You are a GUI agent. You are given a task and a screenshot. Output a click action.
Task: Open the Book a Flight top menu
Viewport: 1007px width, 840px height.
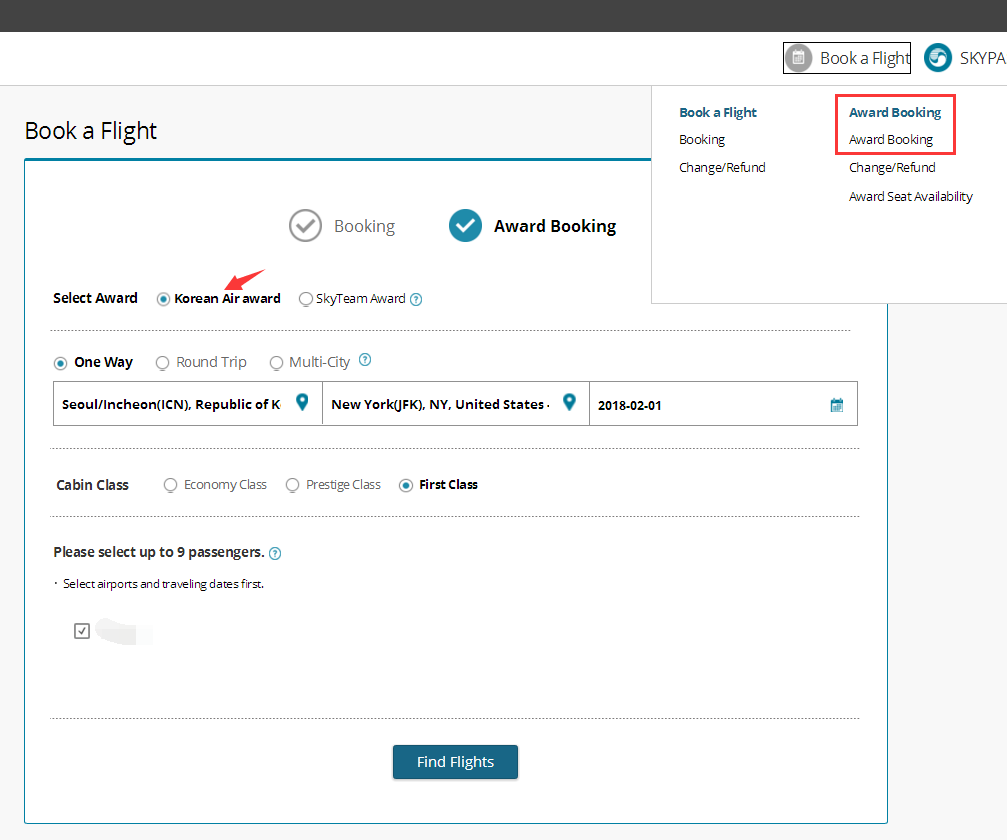(x=846, y=58)
